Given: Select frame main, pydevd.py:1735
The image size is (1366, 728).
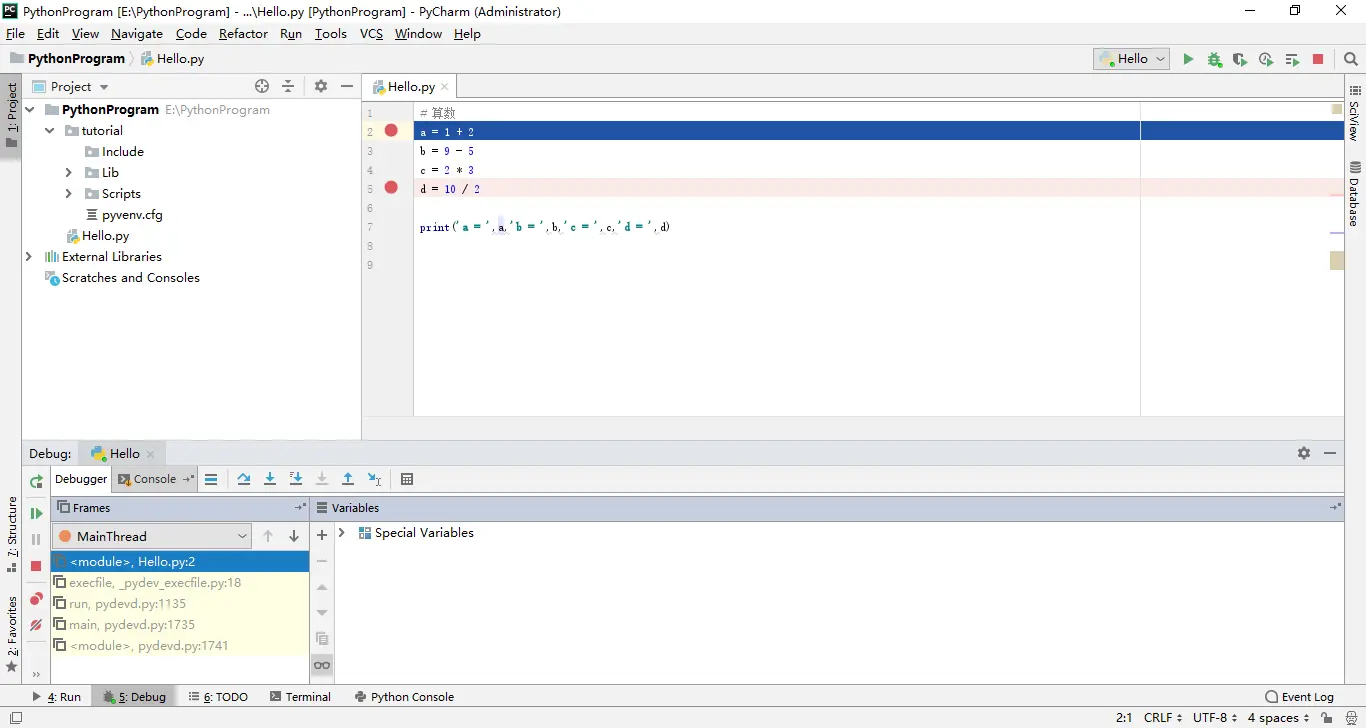Looking at the screenshot, I should [x=180, y=625].
